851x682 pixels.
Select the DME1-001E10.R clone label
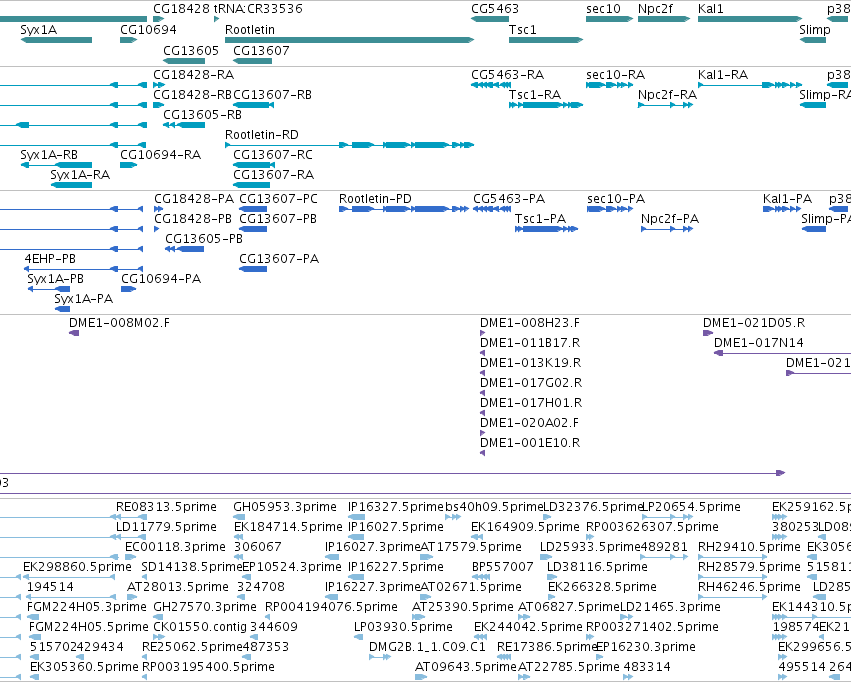(x=530, y=444)
